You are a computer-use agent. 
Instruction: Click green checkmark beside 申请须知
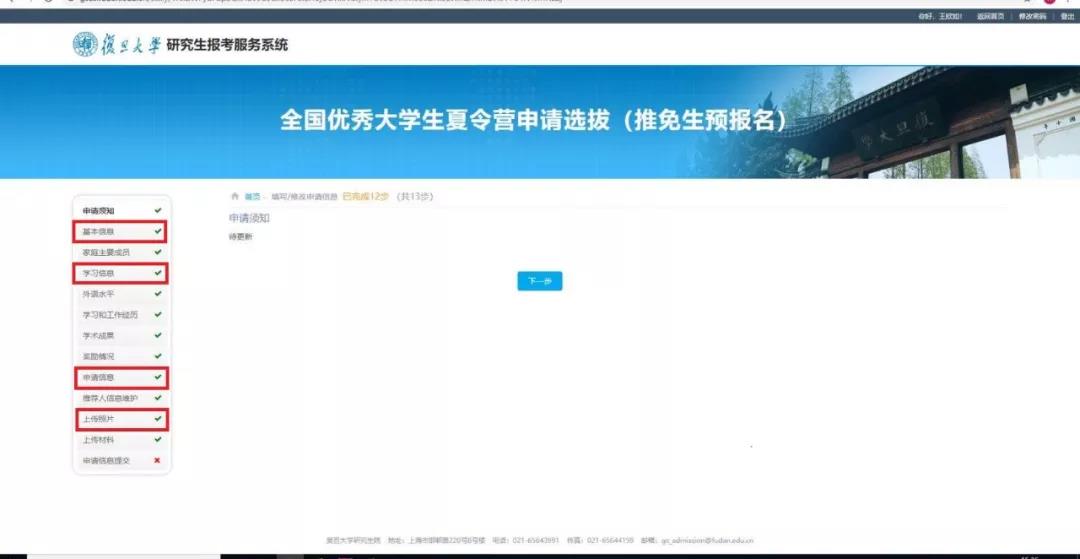[x=158, y=210]
